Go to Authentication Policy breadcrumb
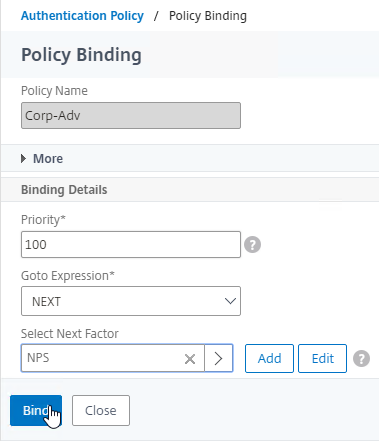 [82, 16]
